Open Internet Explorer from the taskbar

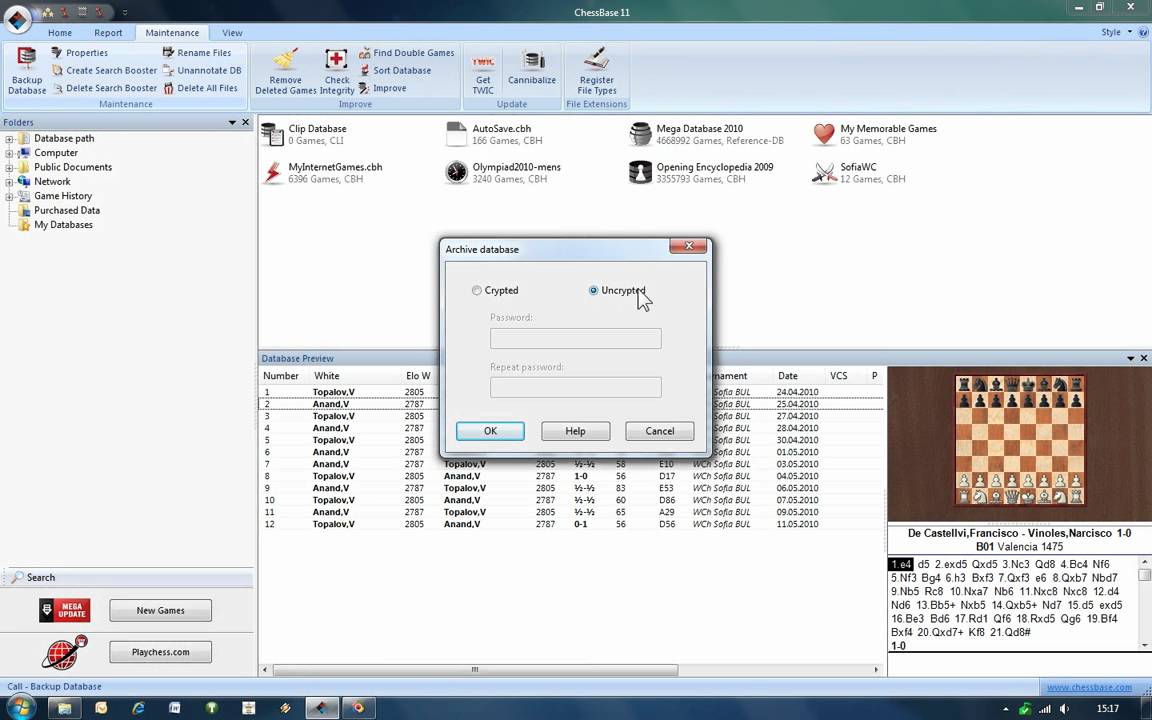point(137,708)
